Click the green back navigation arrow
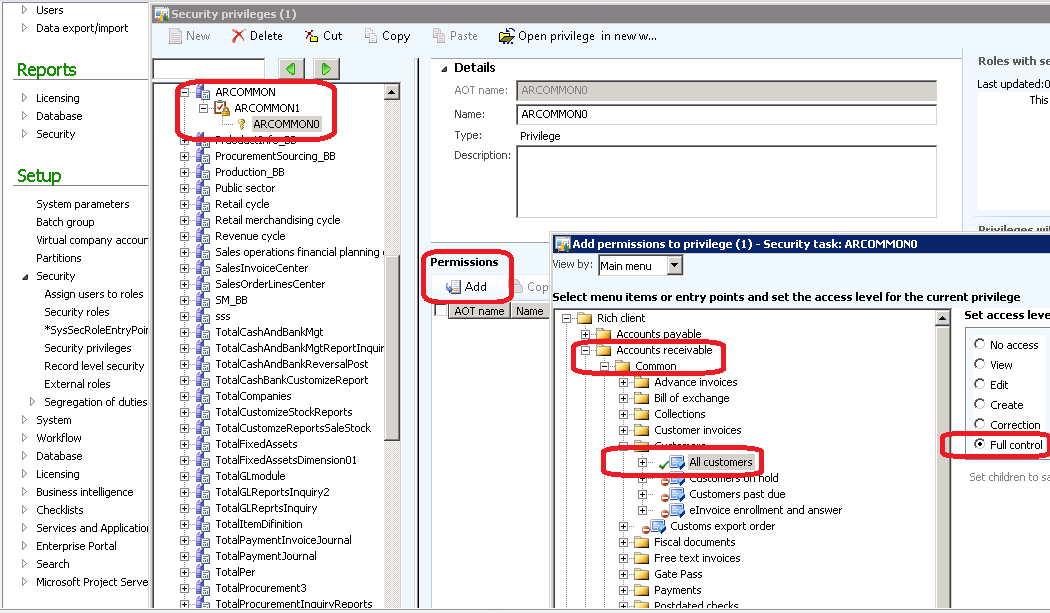The height and width of the screenshot is (613, 1050). tap(291, 68)
